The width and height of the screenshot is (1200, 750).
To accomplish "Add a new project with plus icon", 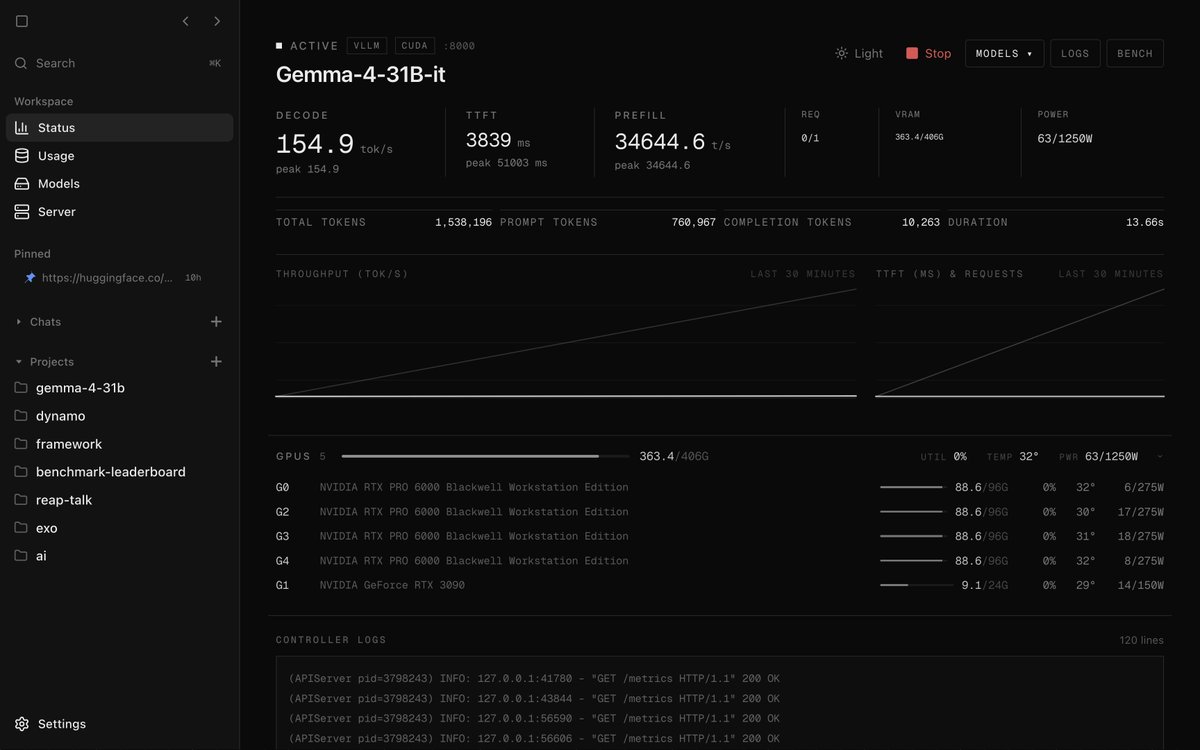I will [x=216, y=362].
